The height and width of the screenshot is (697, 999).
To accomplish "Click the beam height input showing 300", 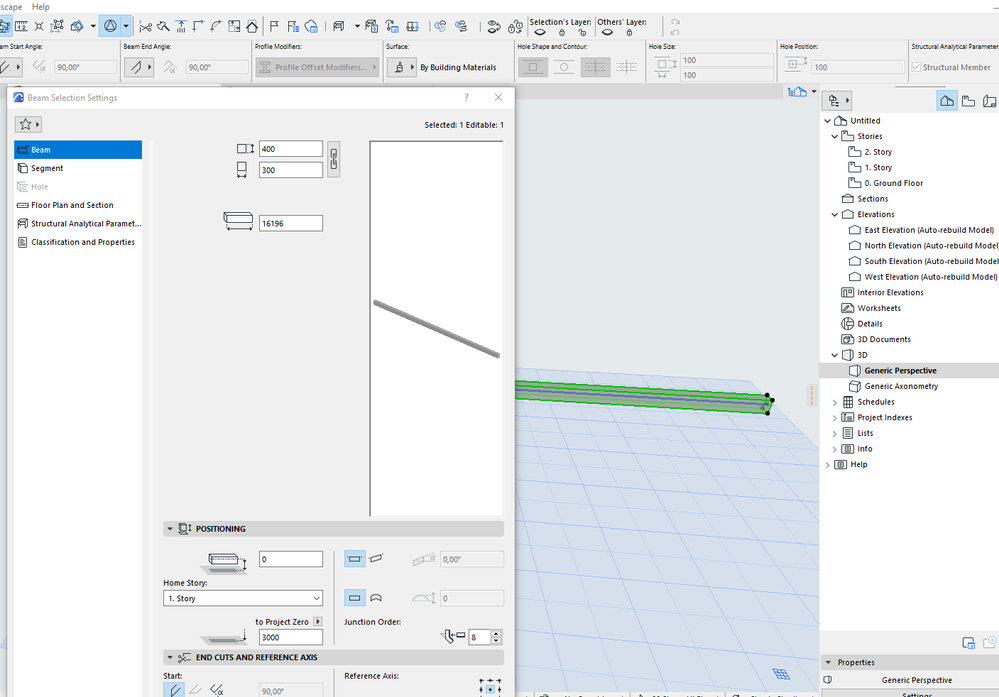I will 289,169.
